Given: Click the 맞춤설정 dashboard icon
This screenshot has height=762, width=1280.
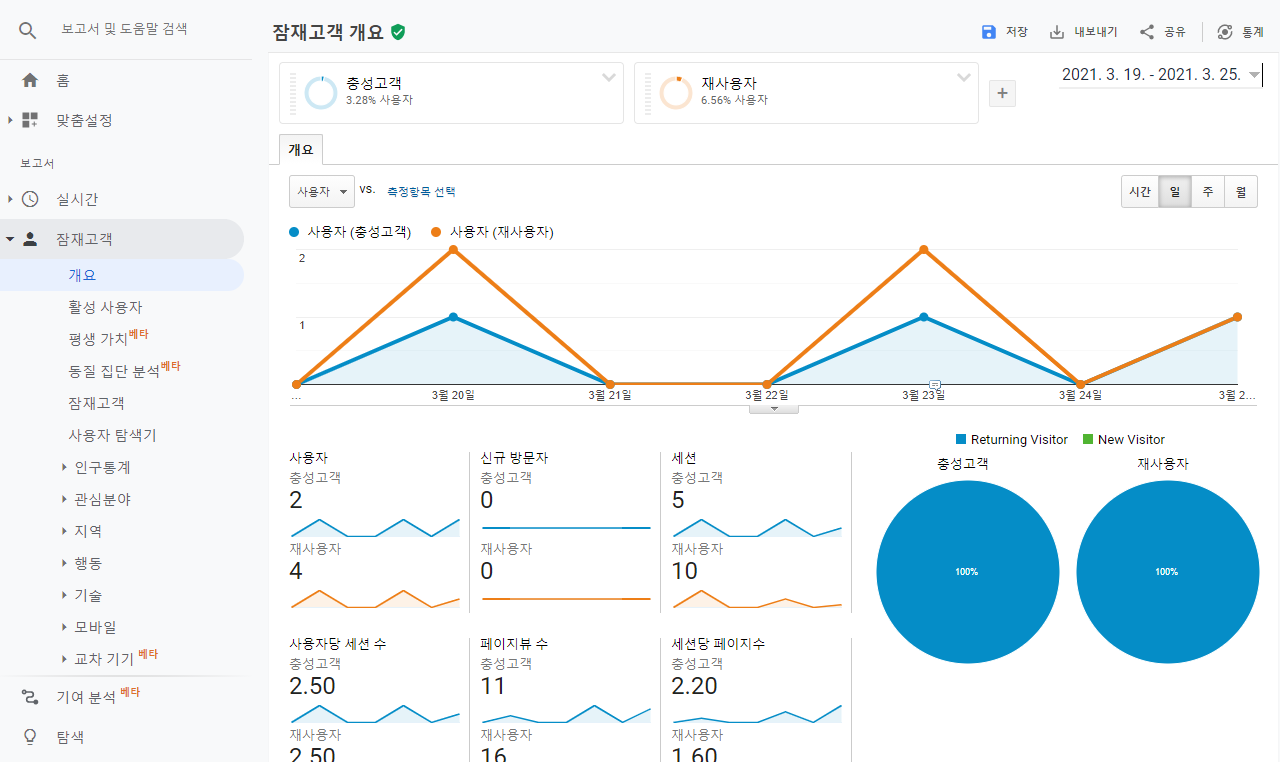Looking at the screenshot, I should click(x=30, y=120).
